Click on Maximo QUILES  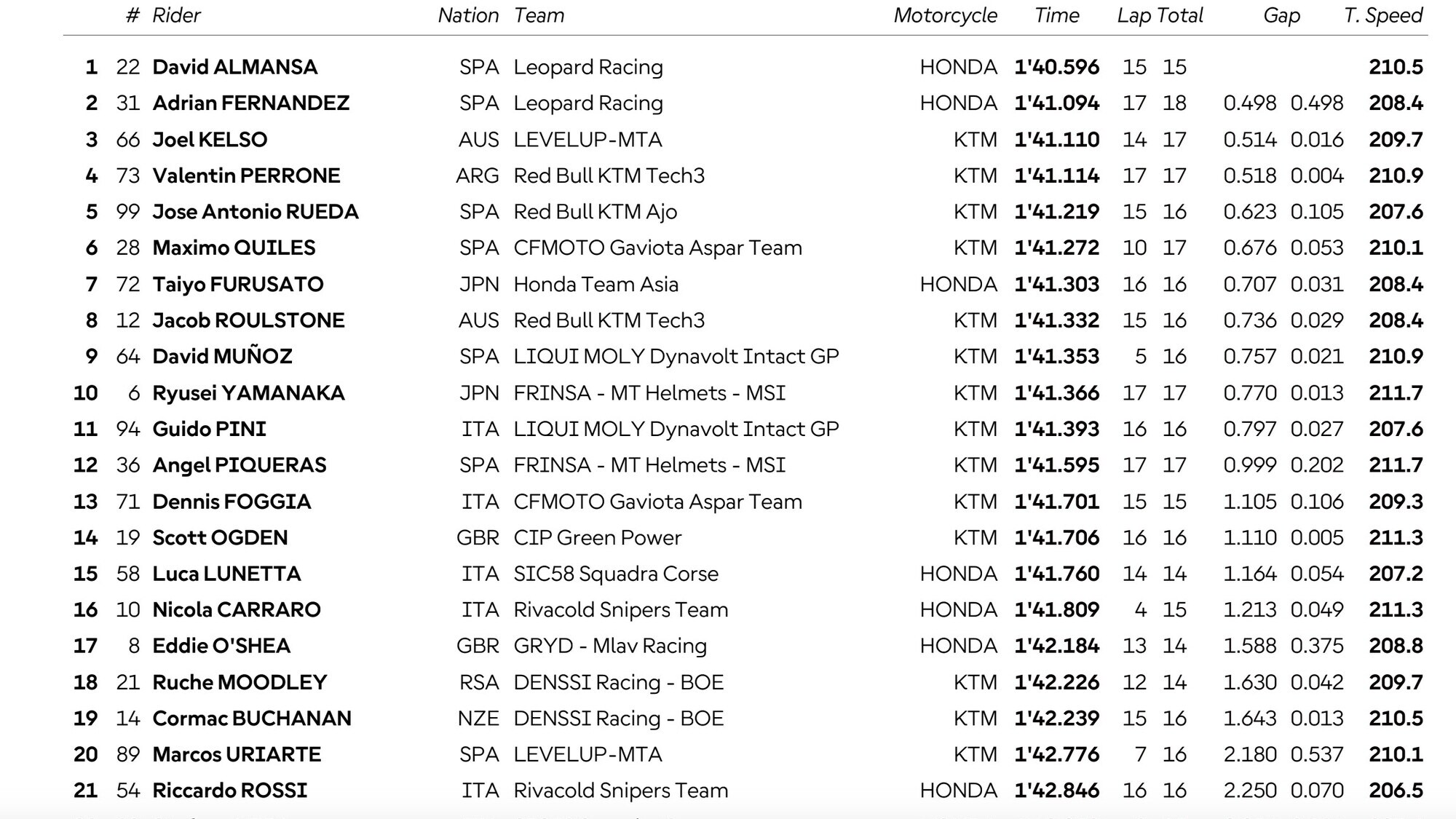pos(234,248)
